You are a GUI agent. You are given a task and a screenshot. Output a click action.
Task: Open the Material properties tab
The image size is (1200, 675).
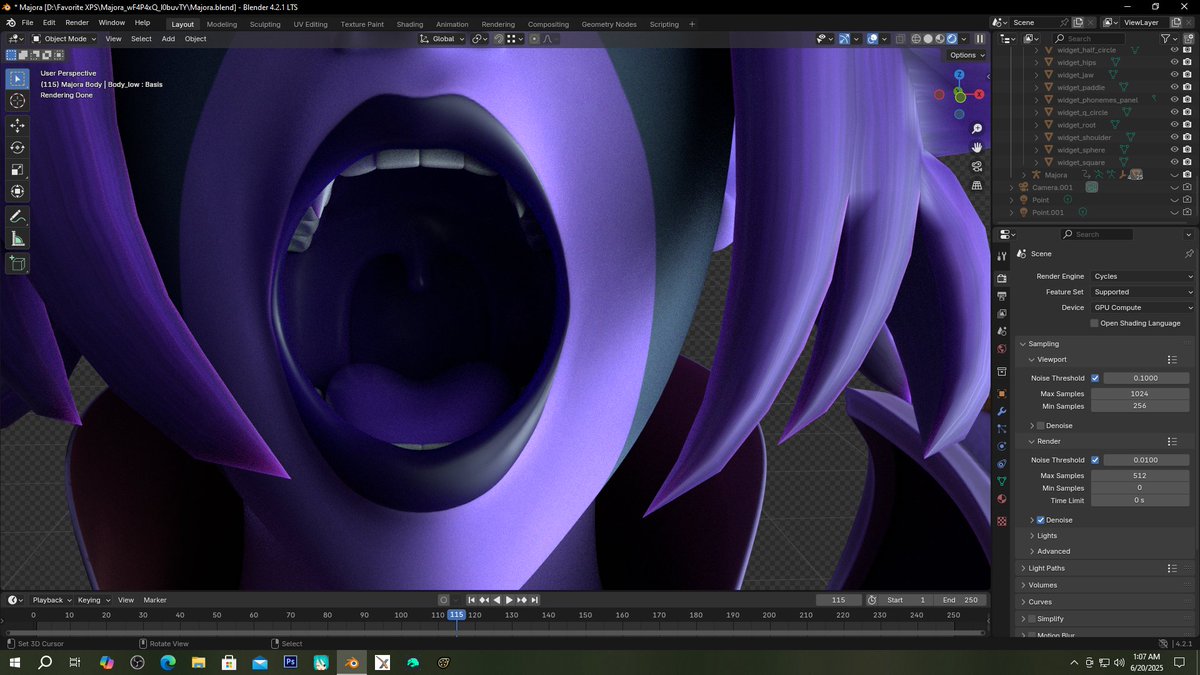point(1001,499)
